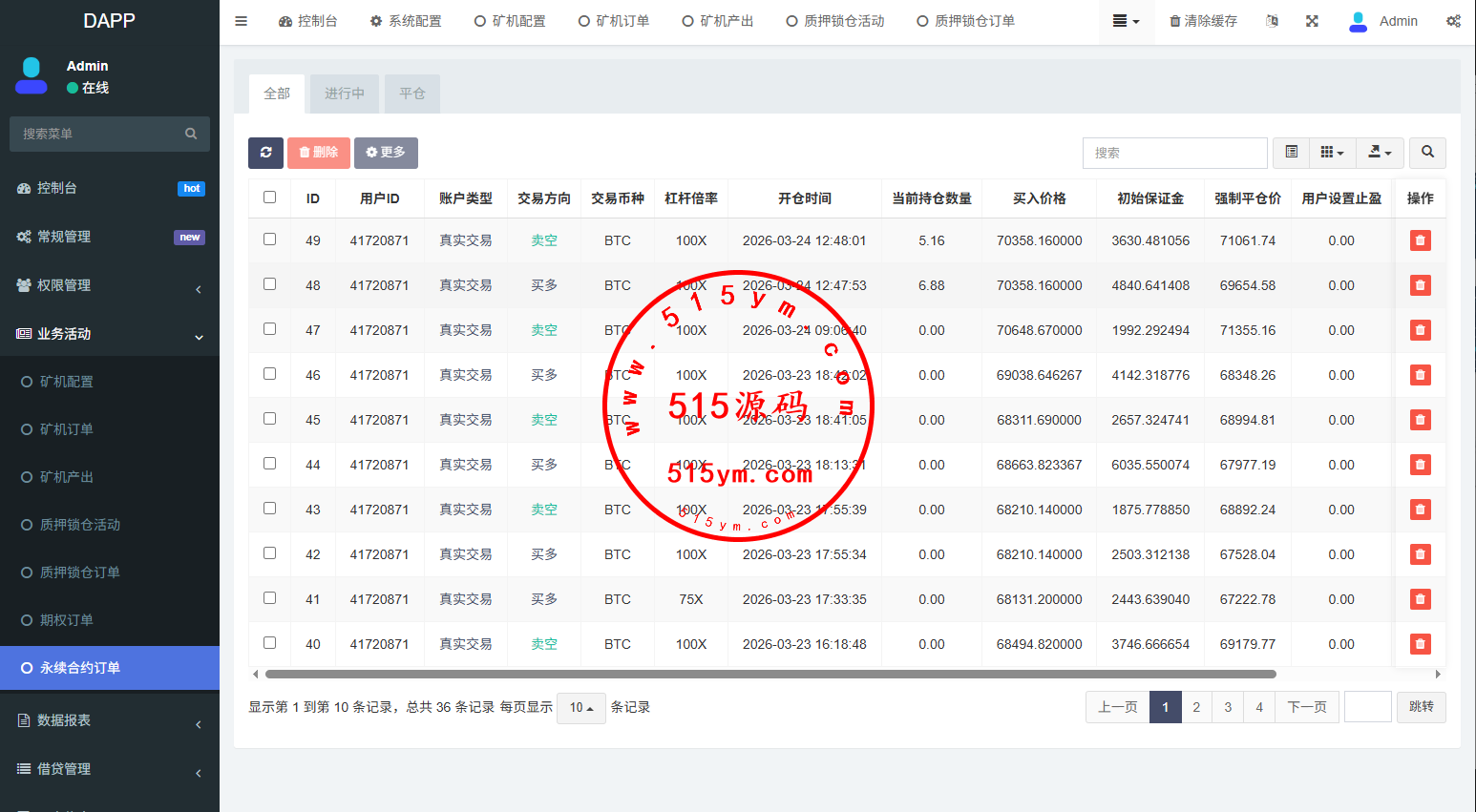
Task: Select the checkbox for order ID 43
Action: click(269, 509)
